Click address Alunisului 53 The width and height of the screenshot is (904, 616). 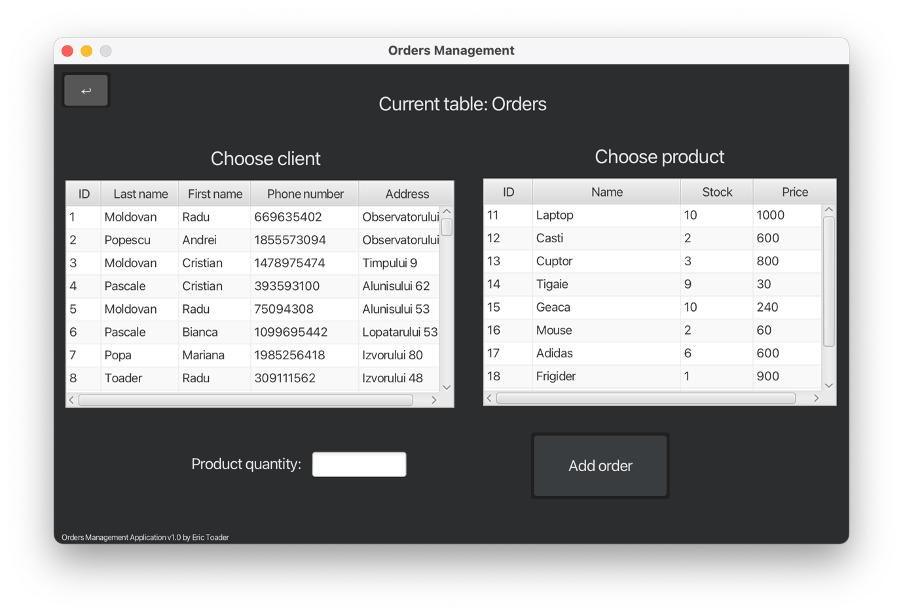click(396, 309)
